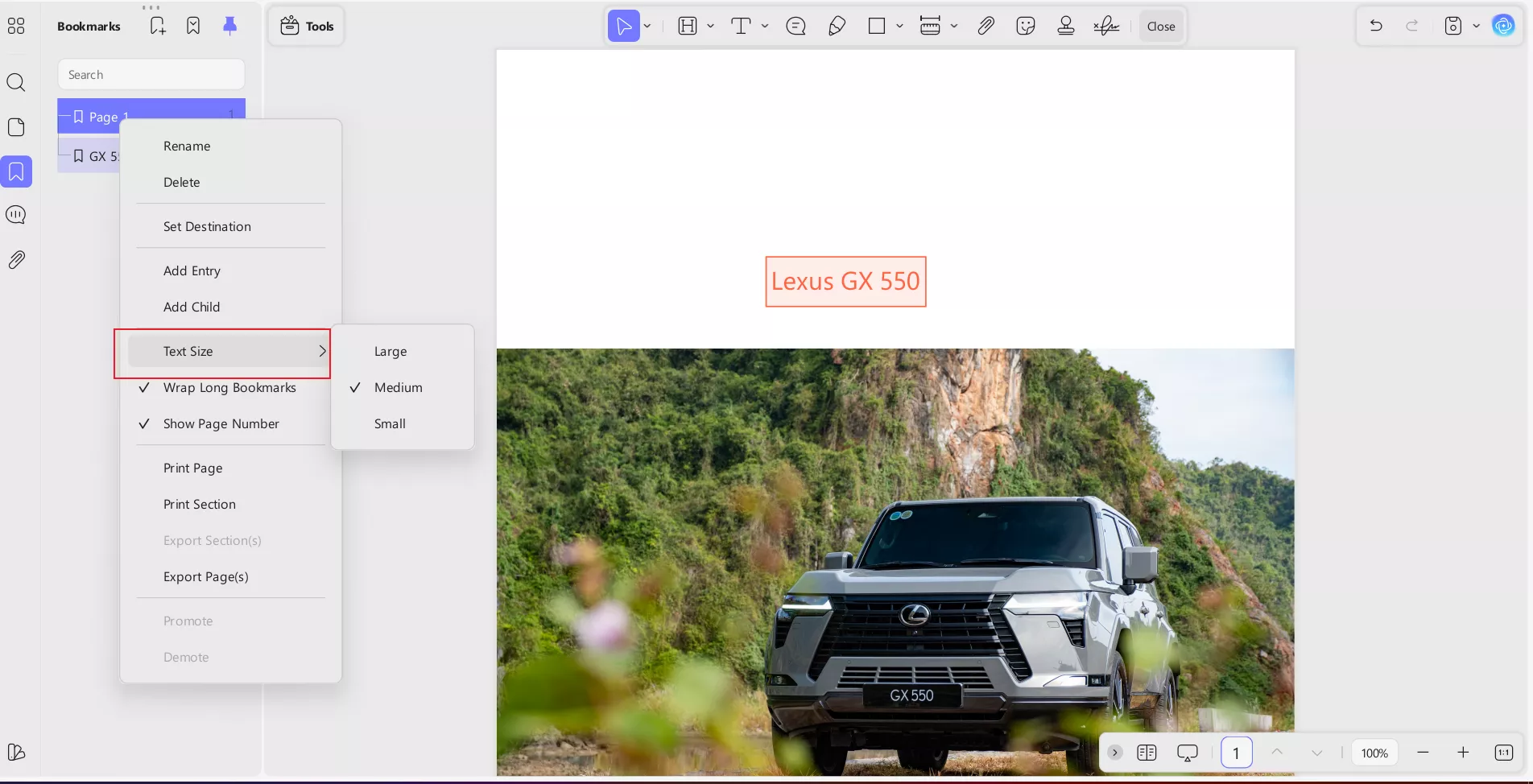Click the bookmark icon beside the add bookmark icon
This screenshot has width=1533, height=784.
[x=193, y=26]
